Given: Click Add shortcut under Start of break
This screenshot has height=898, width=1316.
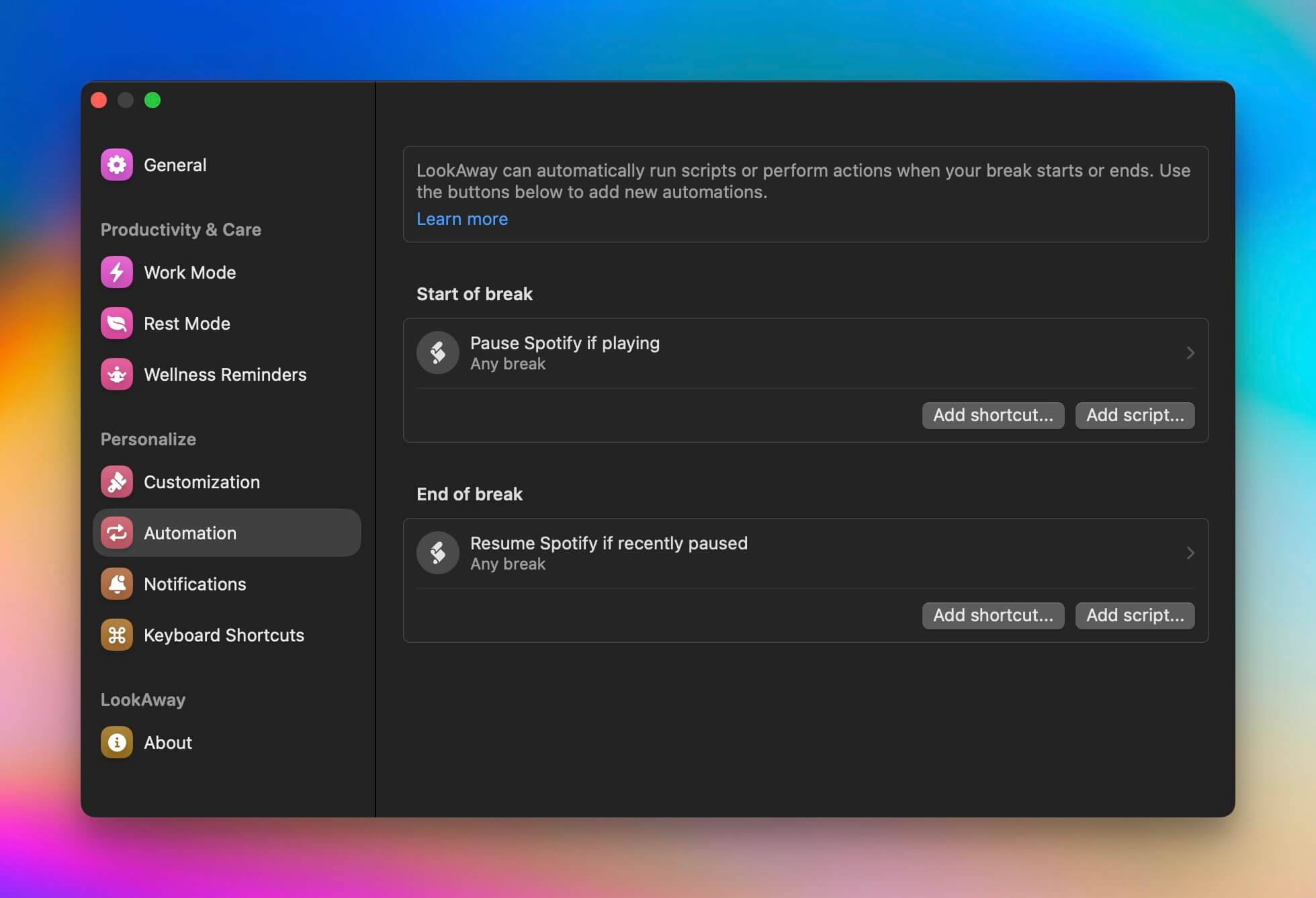Looking at the screenshot, I should [x=993, y=415].
